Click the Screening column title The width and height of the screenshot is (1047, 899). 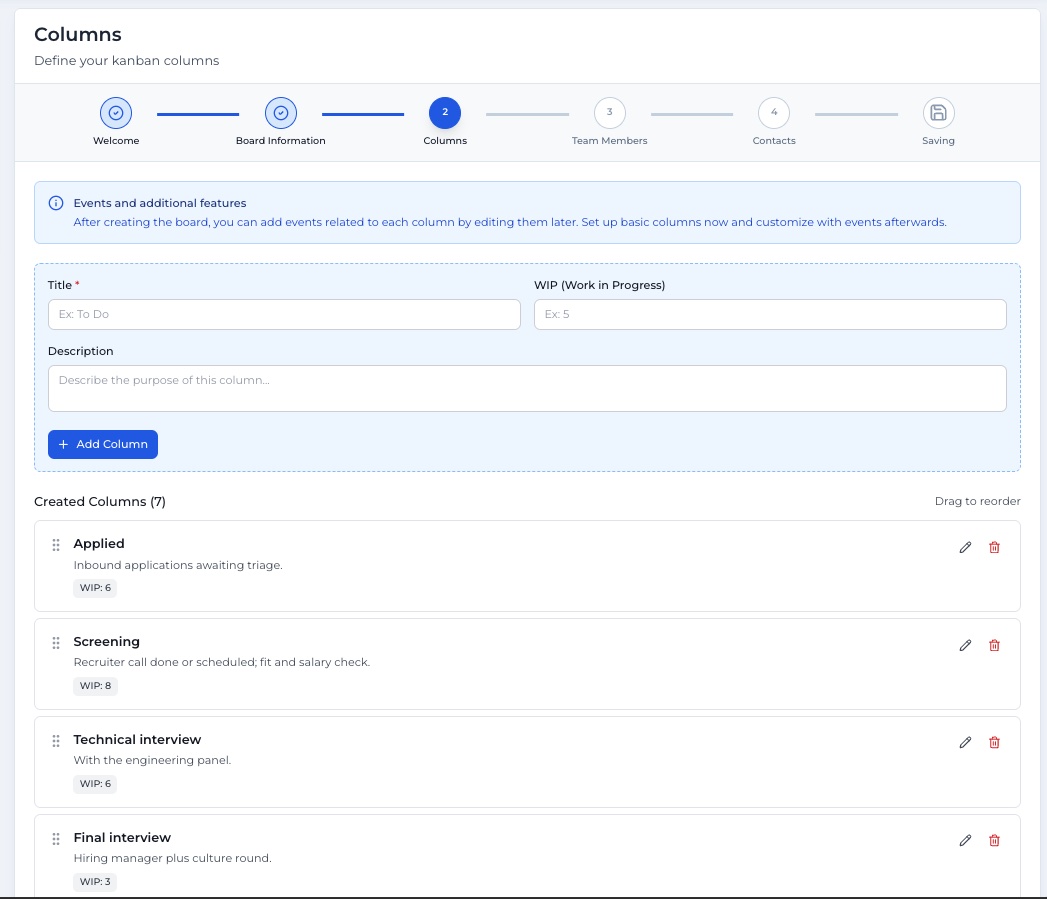107,642
